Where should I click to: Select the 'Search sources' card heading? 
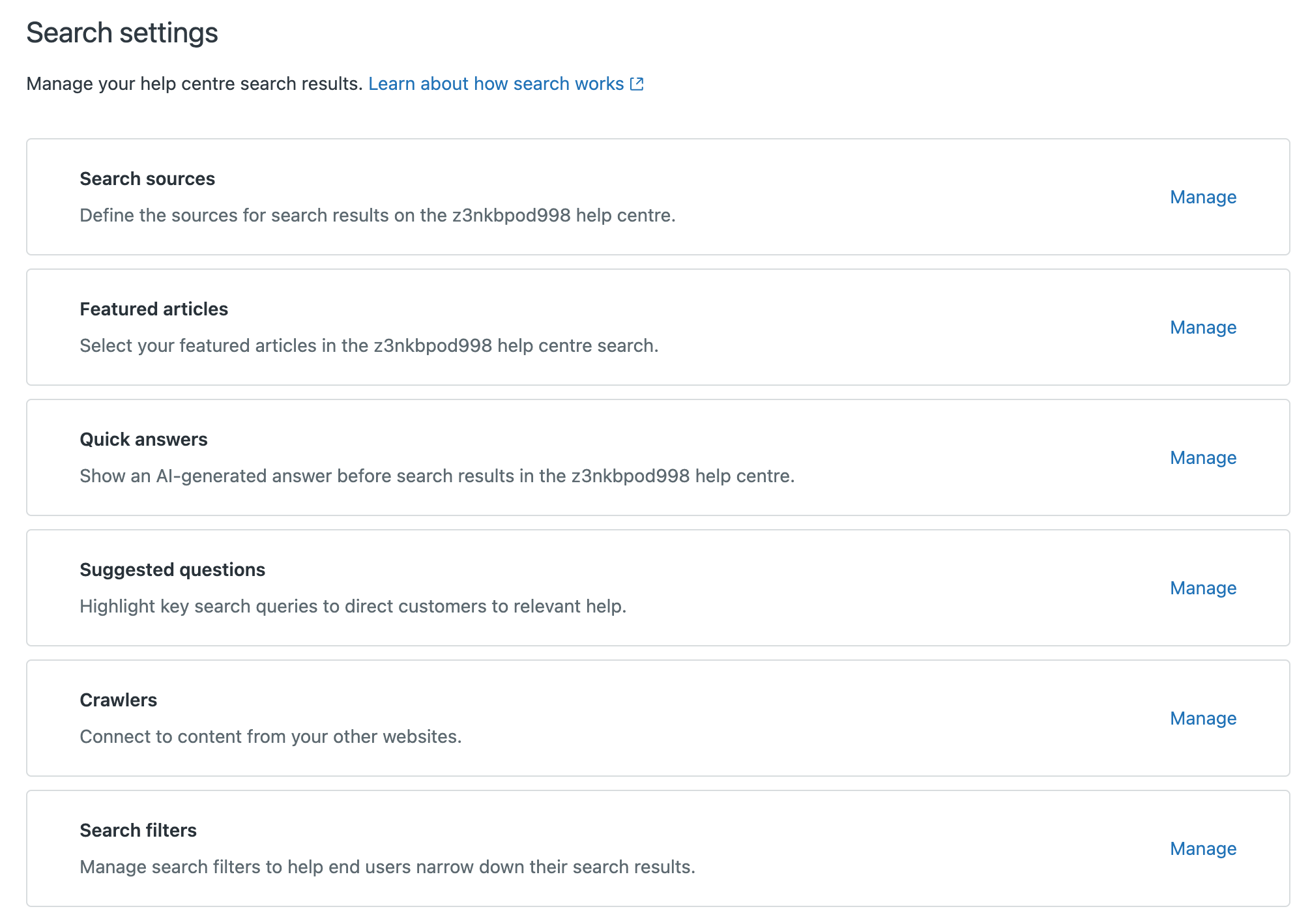click(147, 179)
